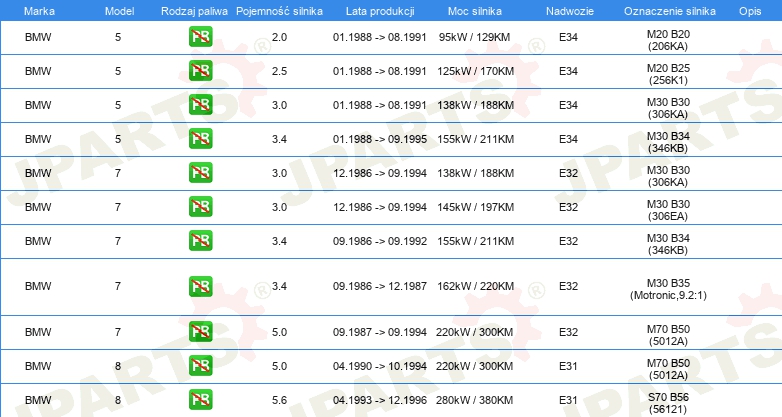Select the fuel icon in the 09.1986 -> 09.1992 row
This screenshot has height=417, width=782.
pyautogui.click(x=200, y=240)
